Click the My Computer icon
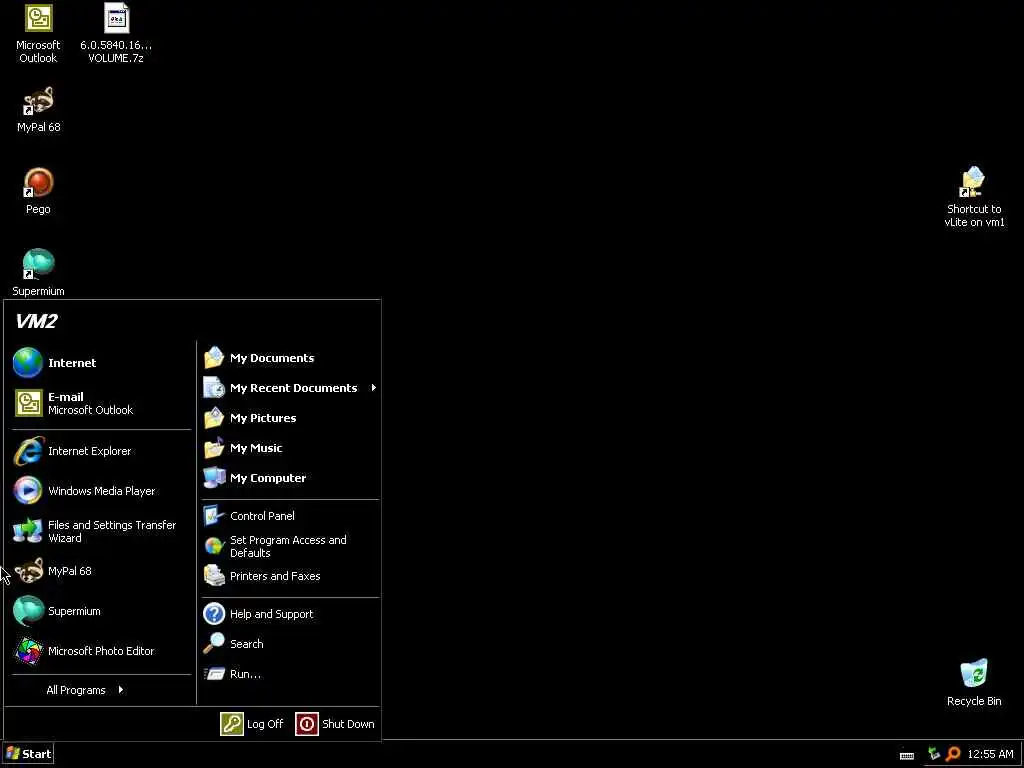The height and width of the screenshot is (768, 1024). coord(214,478)
